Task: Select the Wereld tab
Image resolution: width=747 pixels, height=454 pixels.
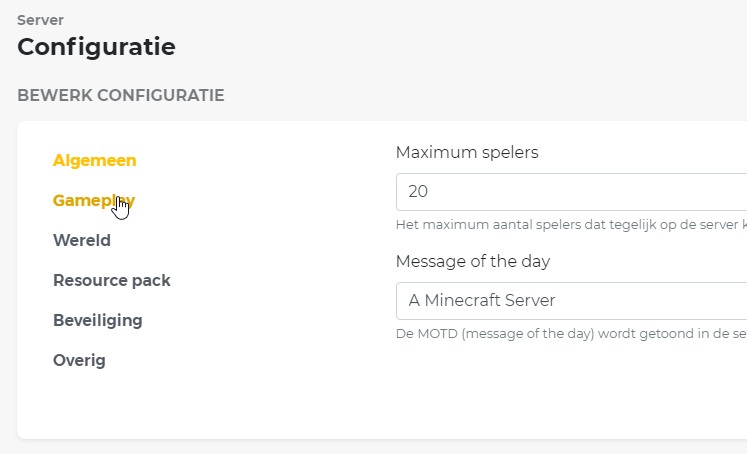Action: pos(82,240)
